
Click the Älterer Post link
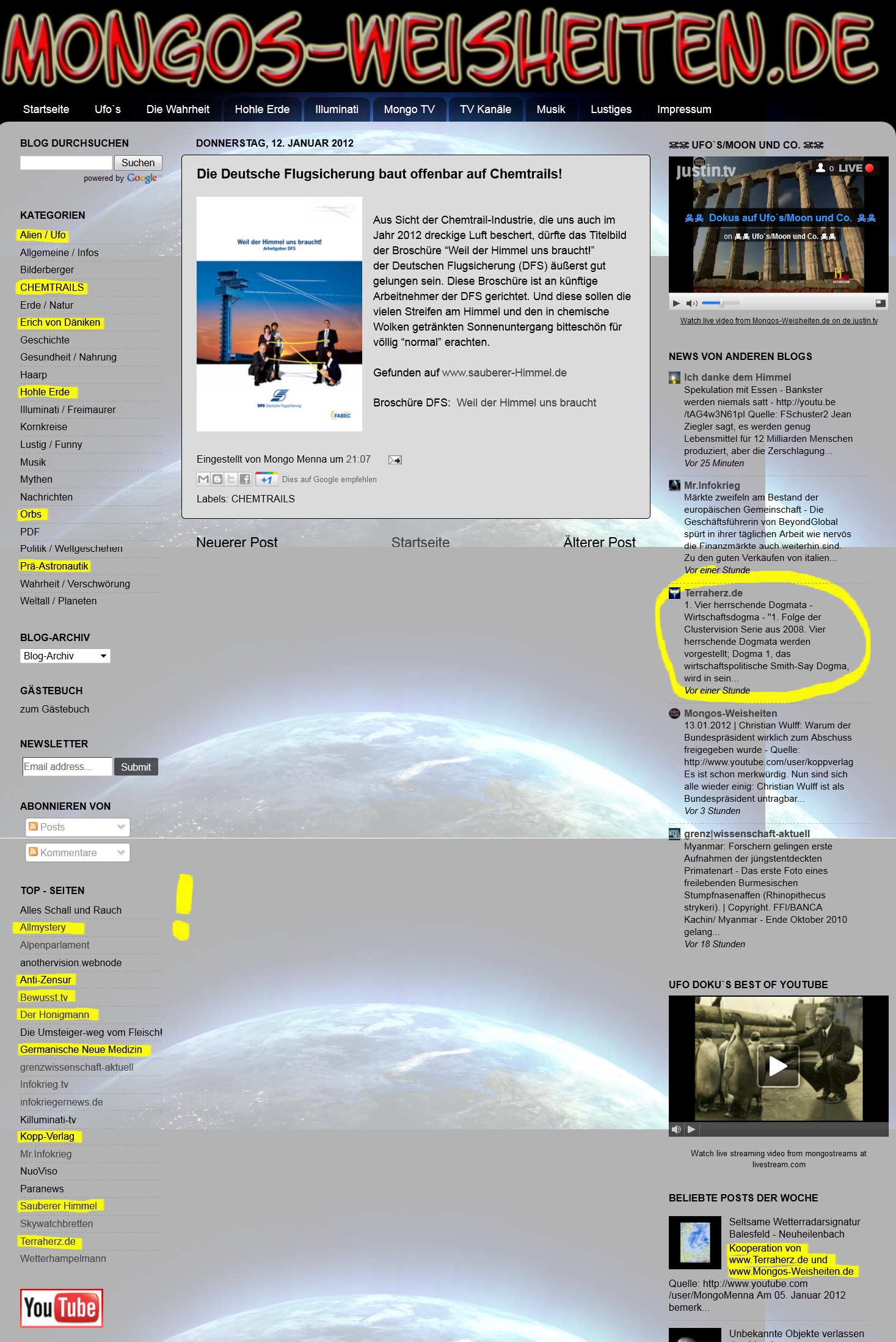[599, 542]
